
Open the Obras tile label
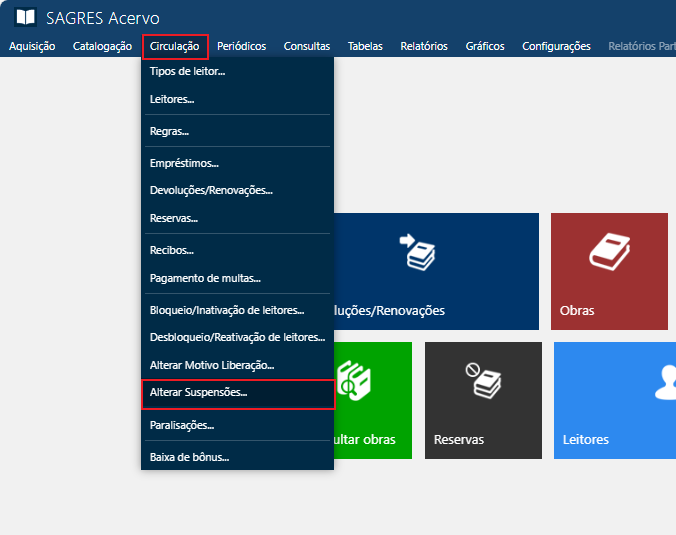point(577,310)
